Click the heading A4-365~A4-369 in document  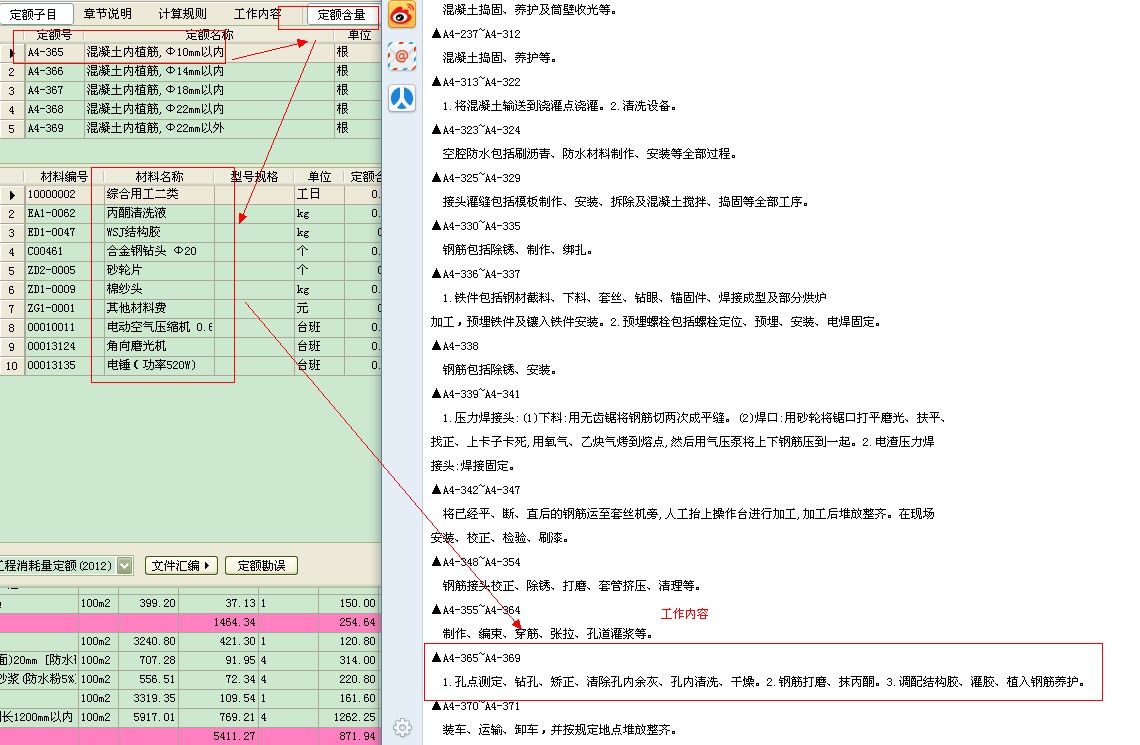[476, 658]
